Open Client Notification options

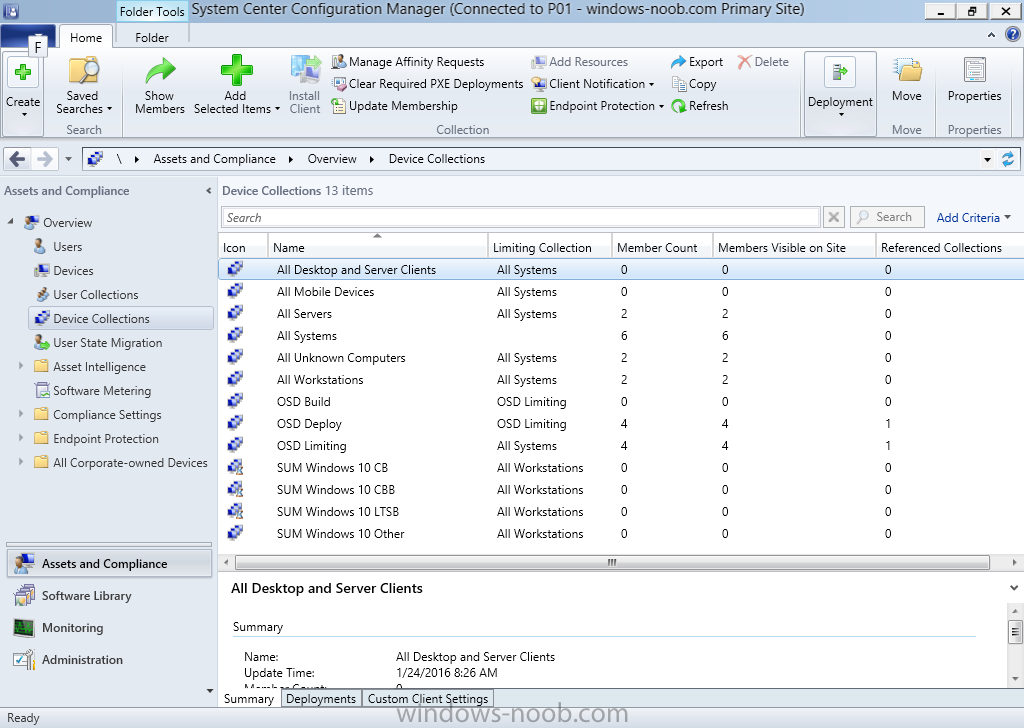coord(592,84)
